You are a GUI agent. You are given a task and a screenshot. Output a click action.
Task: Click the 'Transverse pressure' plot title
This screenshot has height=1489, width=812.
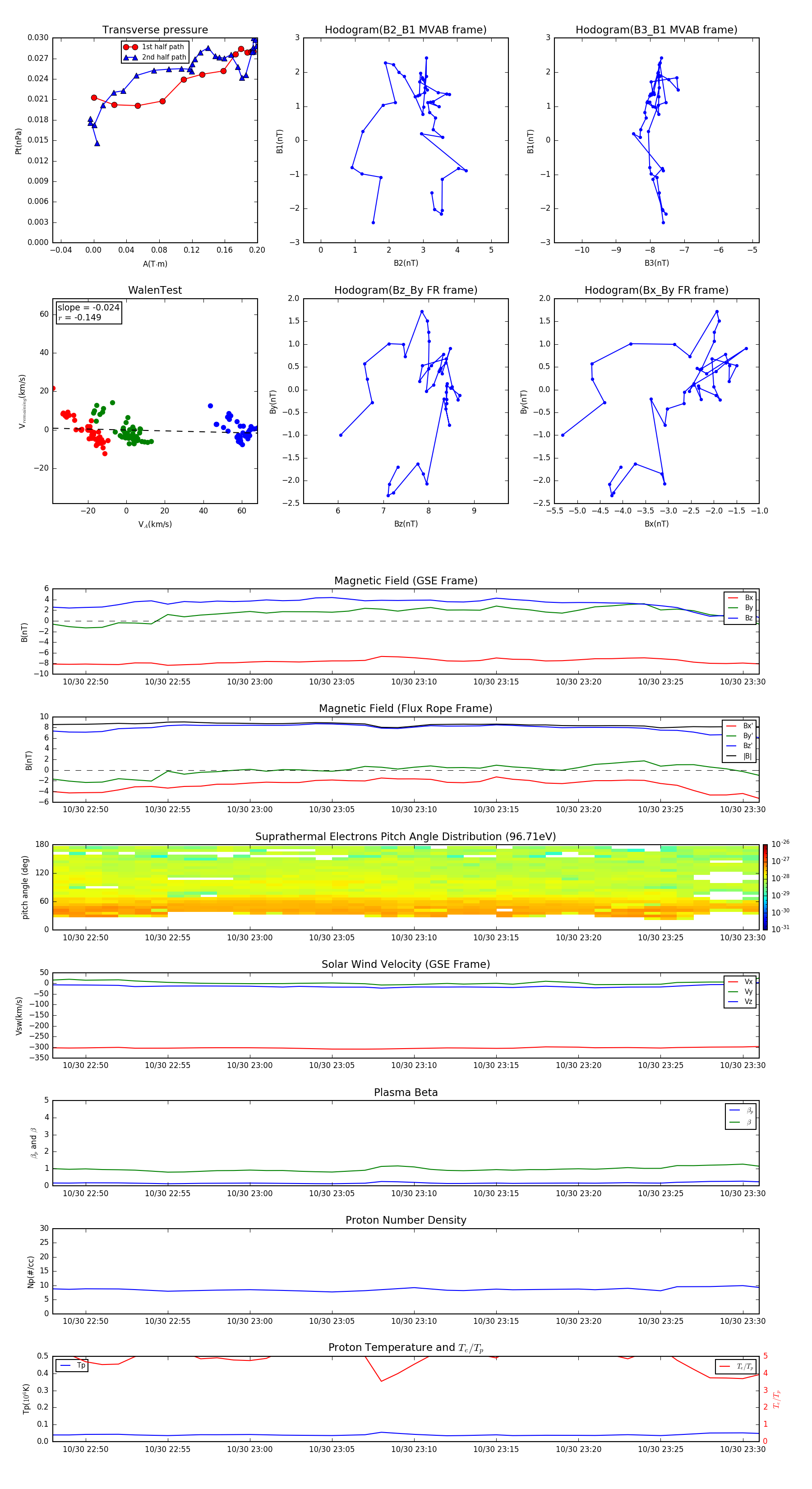(x=155, y=29)
